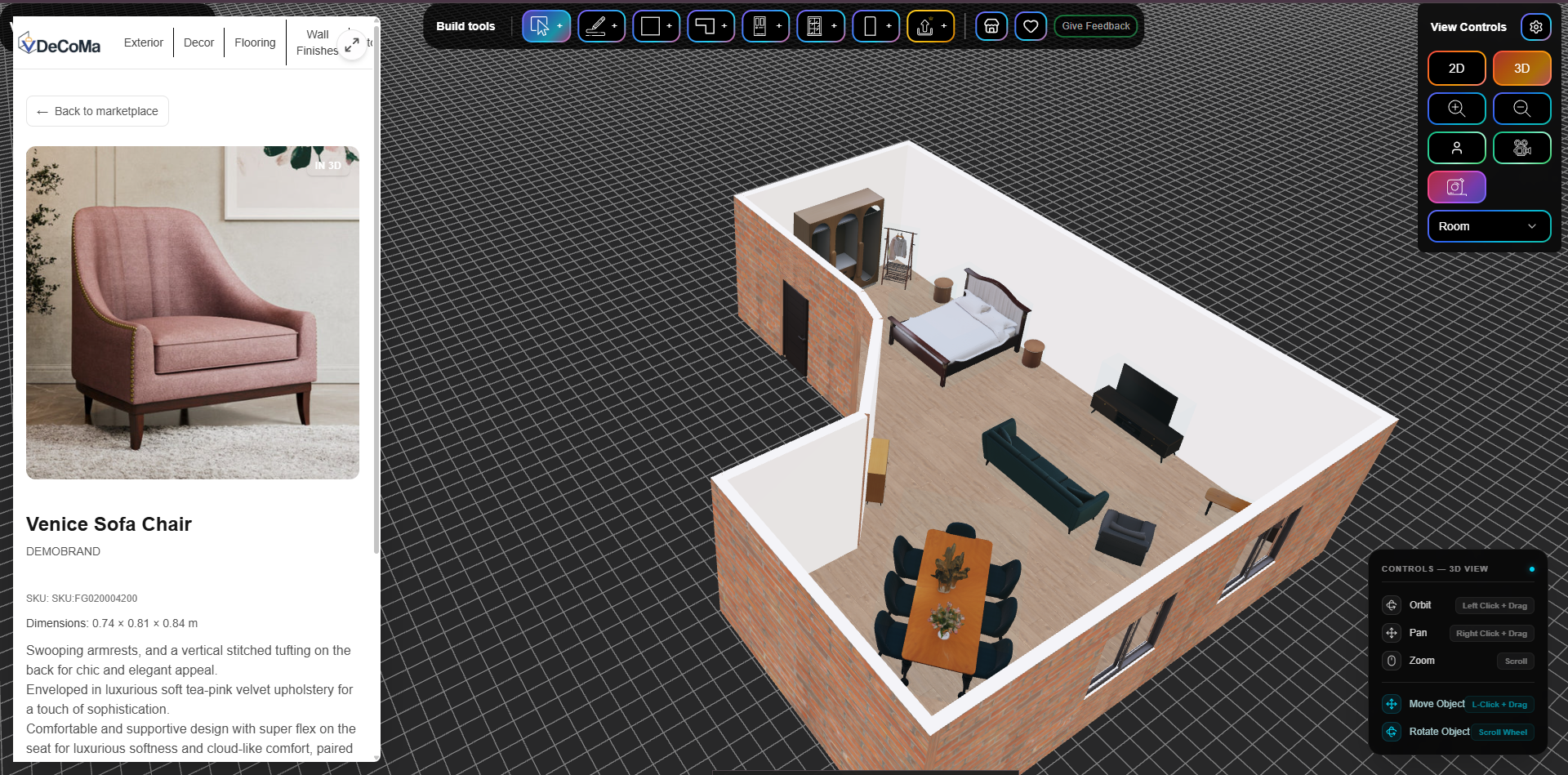
Task: Toggle the tape measure tool
Action: tap(1456, 187)
